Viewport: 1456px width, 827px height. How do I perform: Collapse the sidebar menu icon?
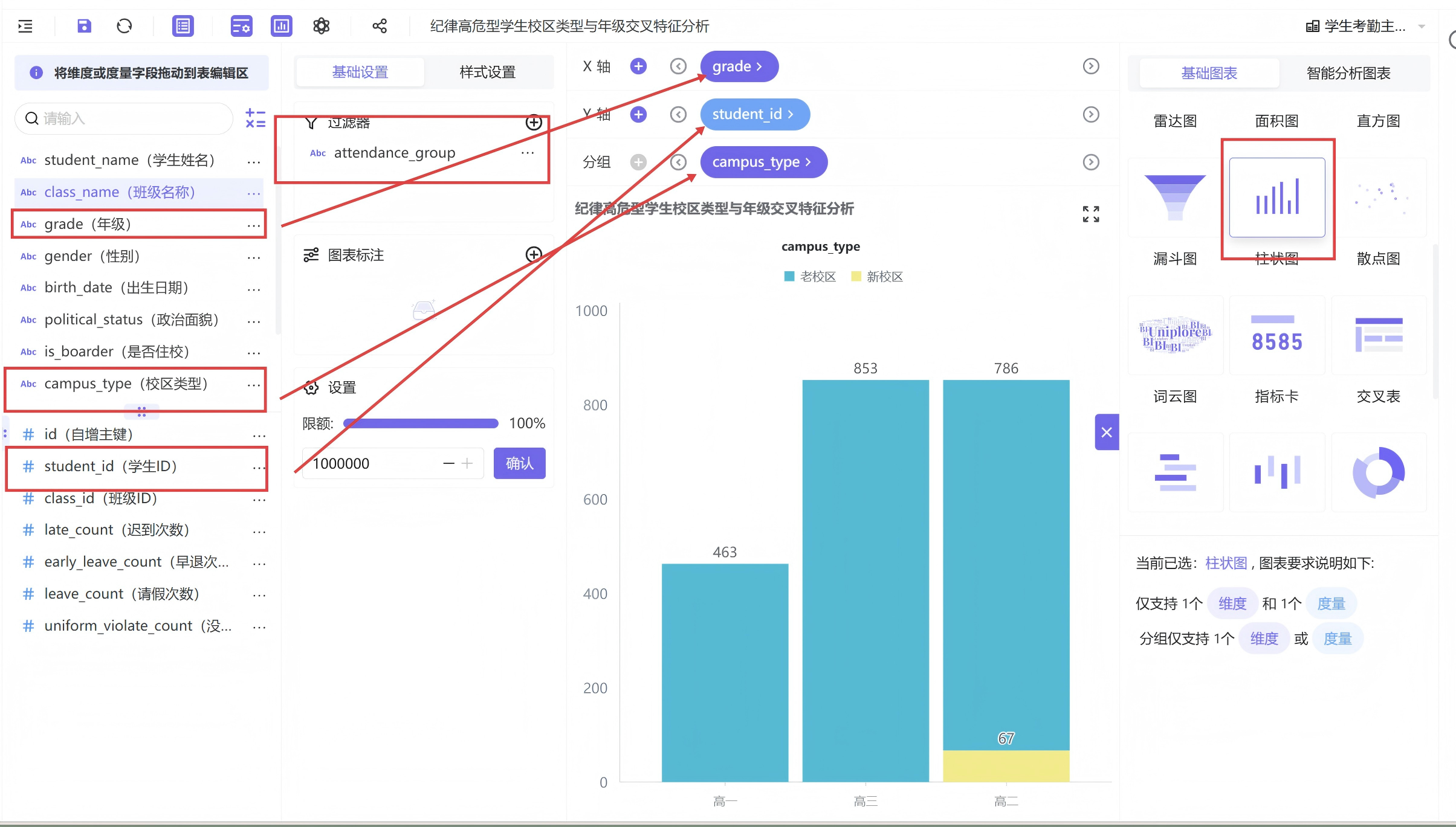pos(25,26)
